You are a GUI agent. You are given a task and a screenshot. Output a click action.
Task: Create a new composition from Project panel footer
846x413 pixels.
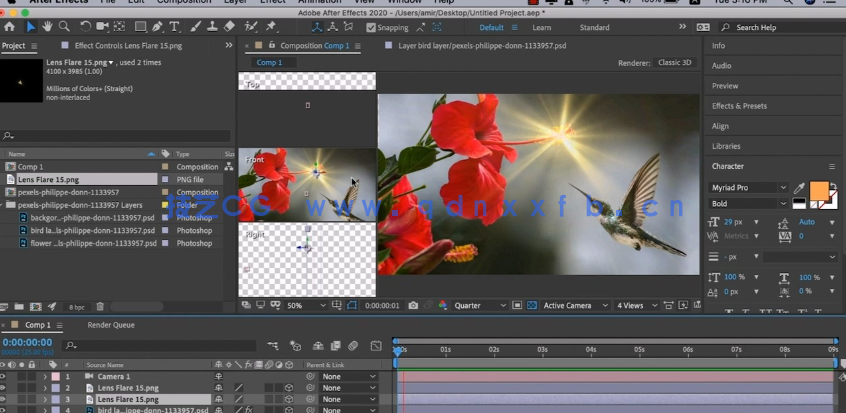tap(36, 307)
